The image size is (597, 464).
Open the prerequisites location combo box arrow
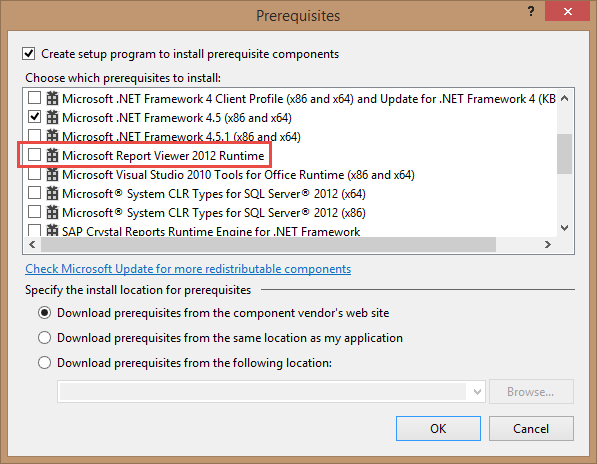477,391
